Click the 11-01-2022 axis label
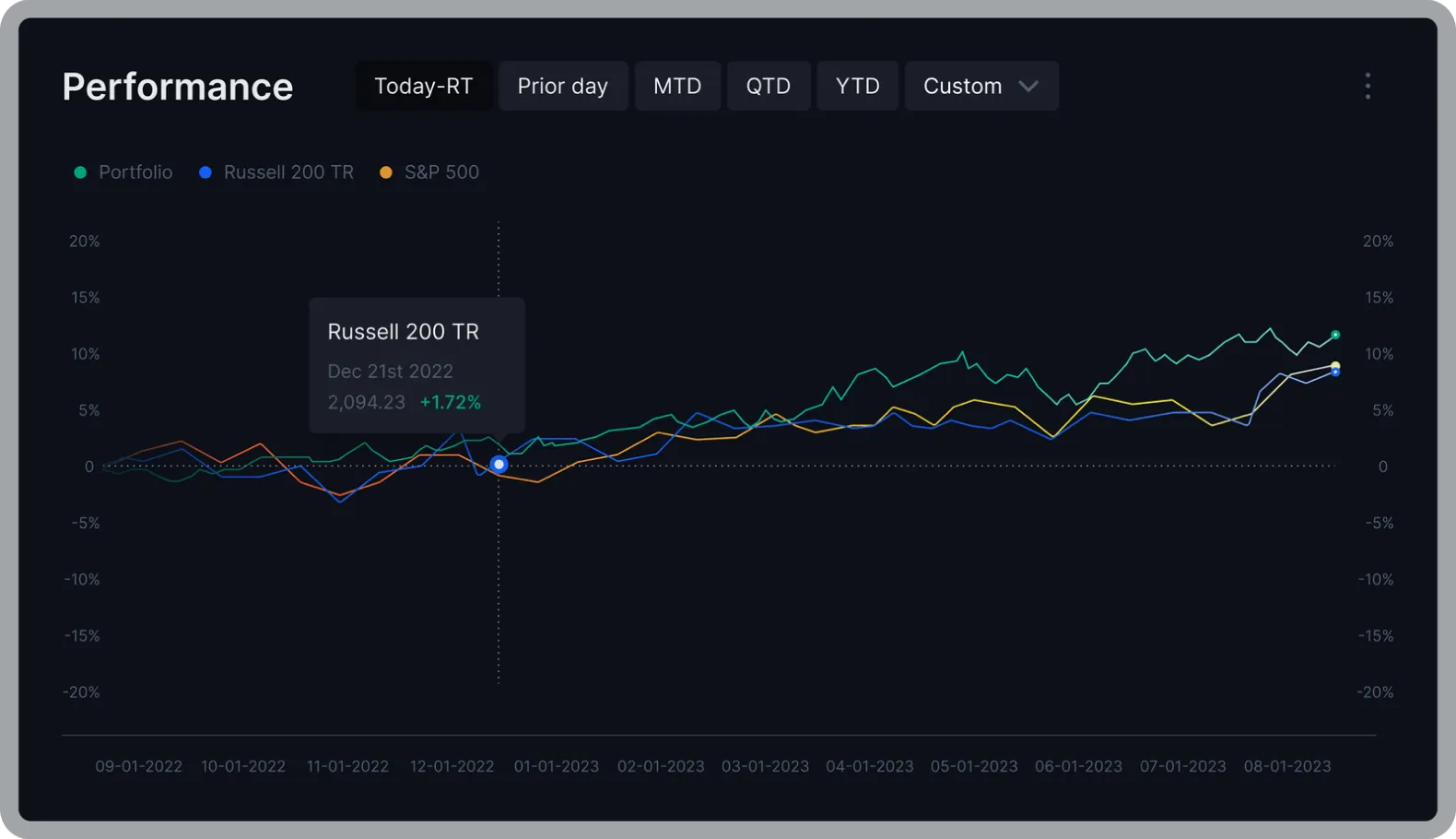1456x839 pixels. [347, 766]
